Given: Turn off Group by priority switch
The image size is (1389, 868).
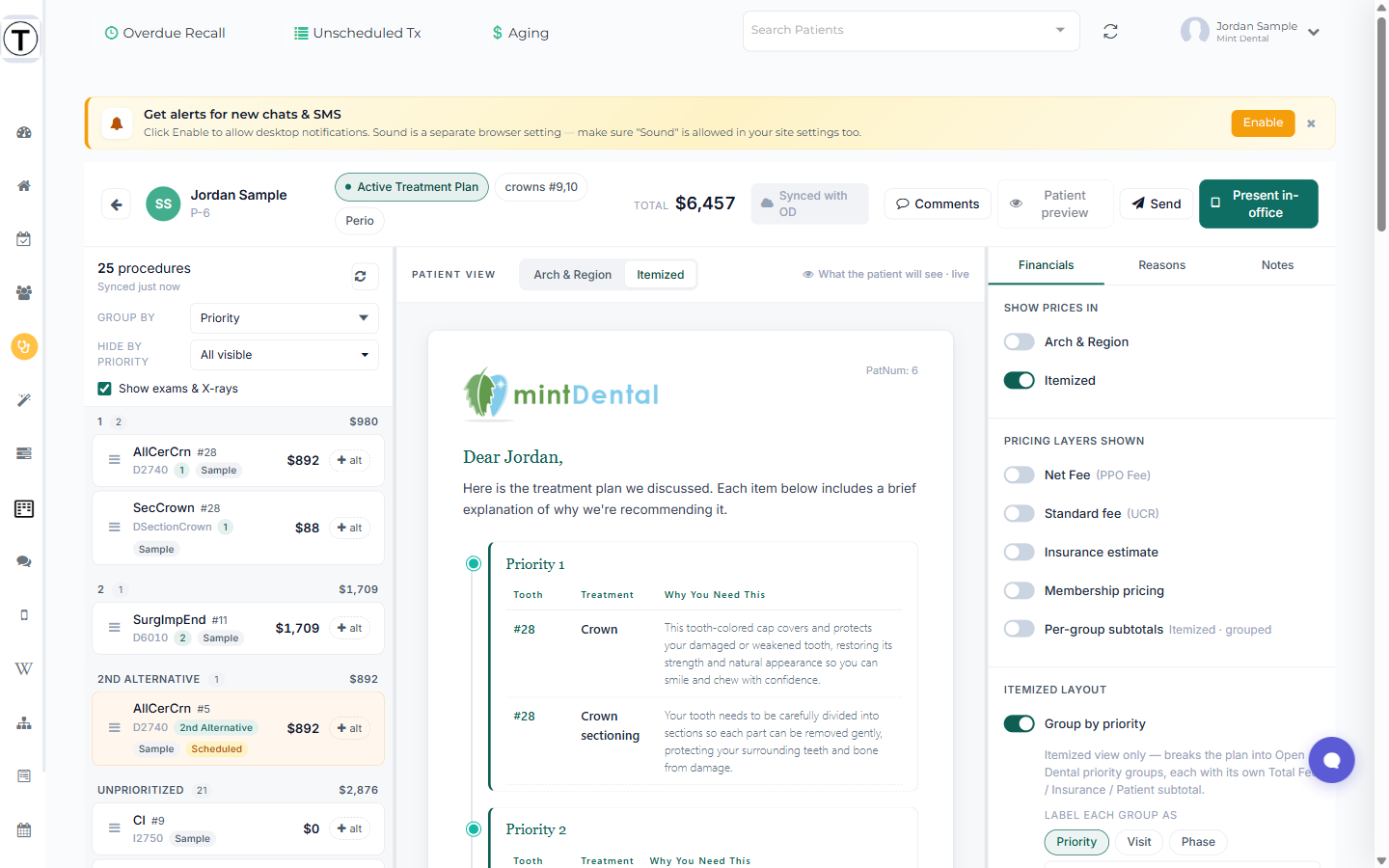Looking at the screenshot, I should tap(1019, 723).
